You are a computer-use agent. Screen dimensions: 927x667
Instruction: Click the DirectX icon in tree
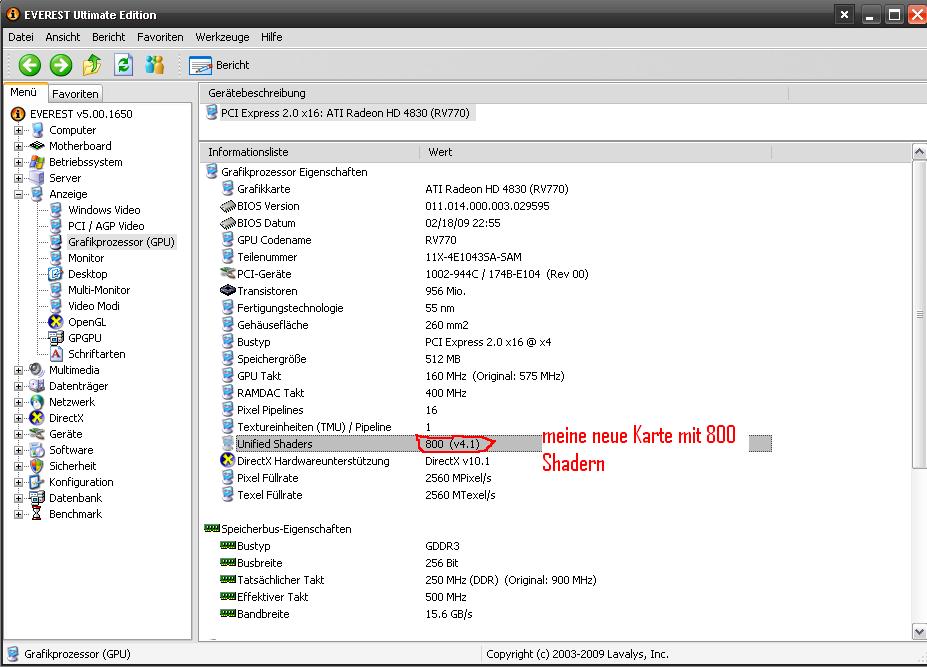click(37, 418)
